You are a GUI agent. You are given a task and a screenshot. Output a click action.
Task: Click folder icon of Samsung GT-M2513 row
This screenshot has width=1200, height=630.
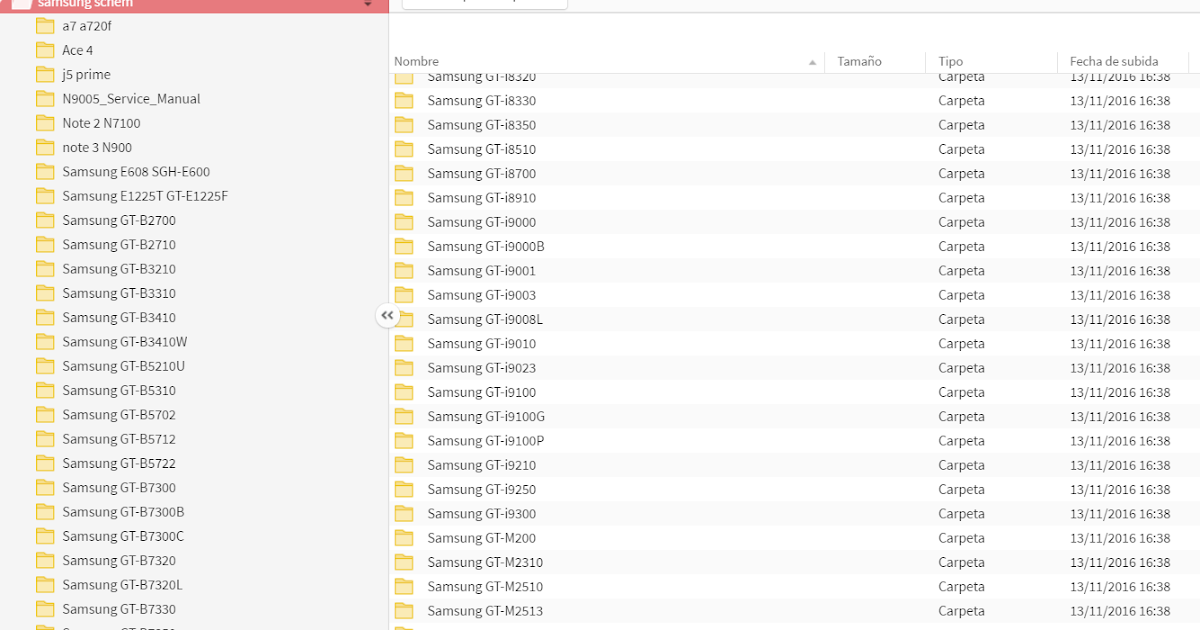[404, 610]
